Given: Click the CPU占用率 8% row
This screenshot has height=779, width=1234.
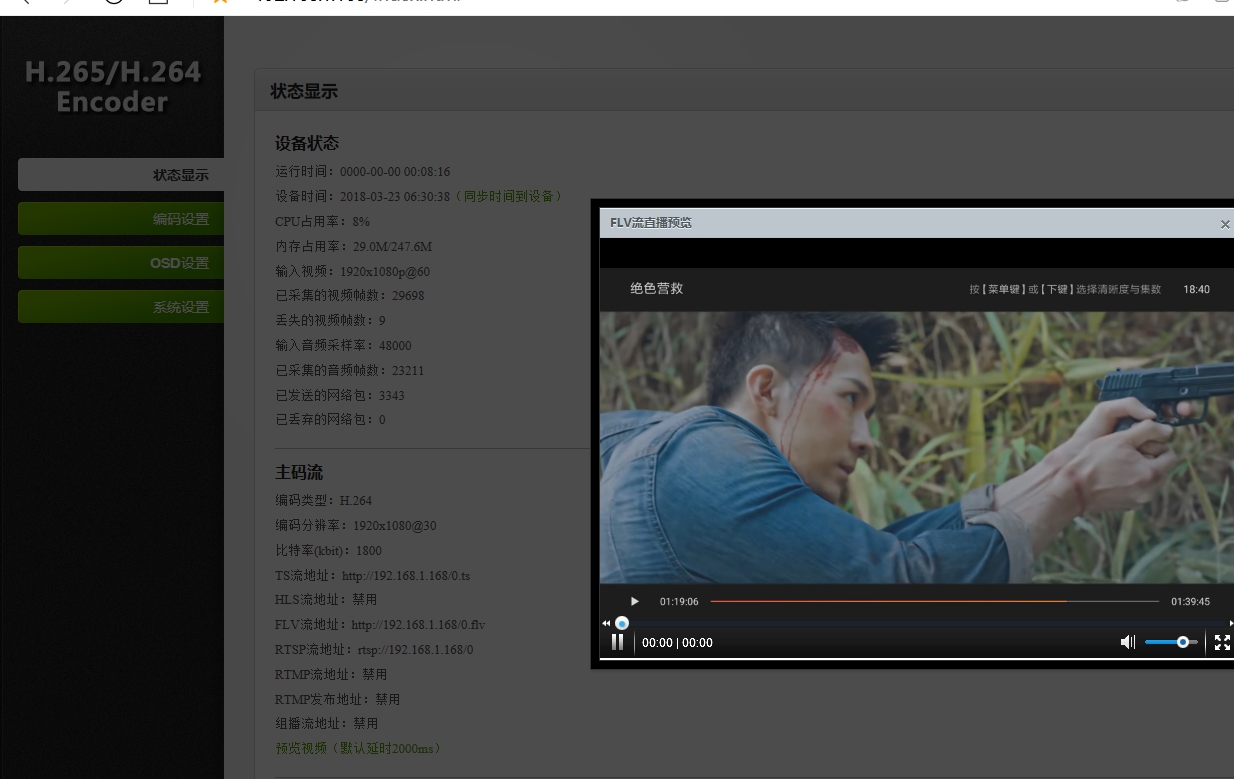Looking at the screenshot, I should [322, 221].
